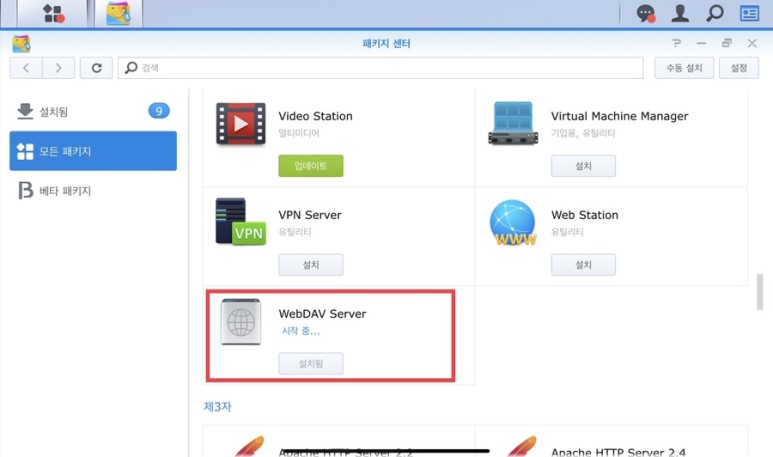This screenshot has width=773, height=457.
Task: Click the 시작 중... status text
Action: [x=300, y=331]
